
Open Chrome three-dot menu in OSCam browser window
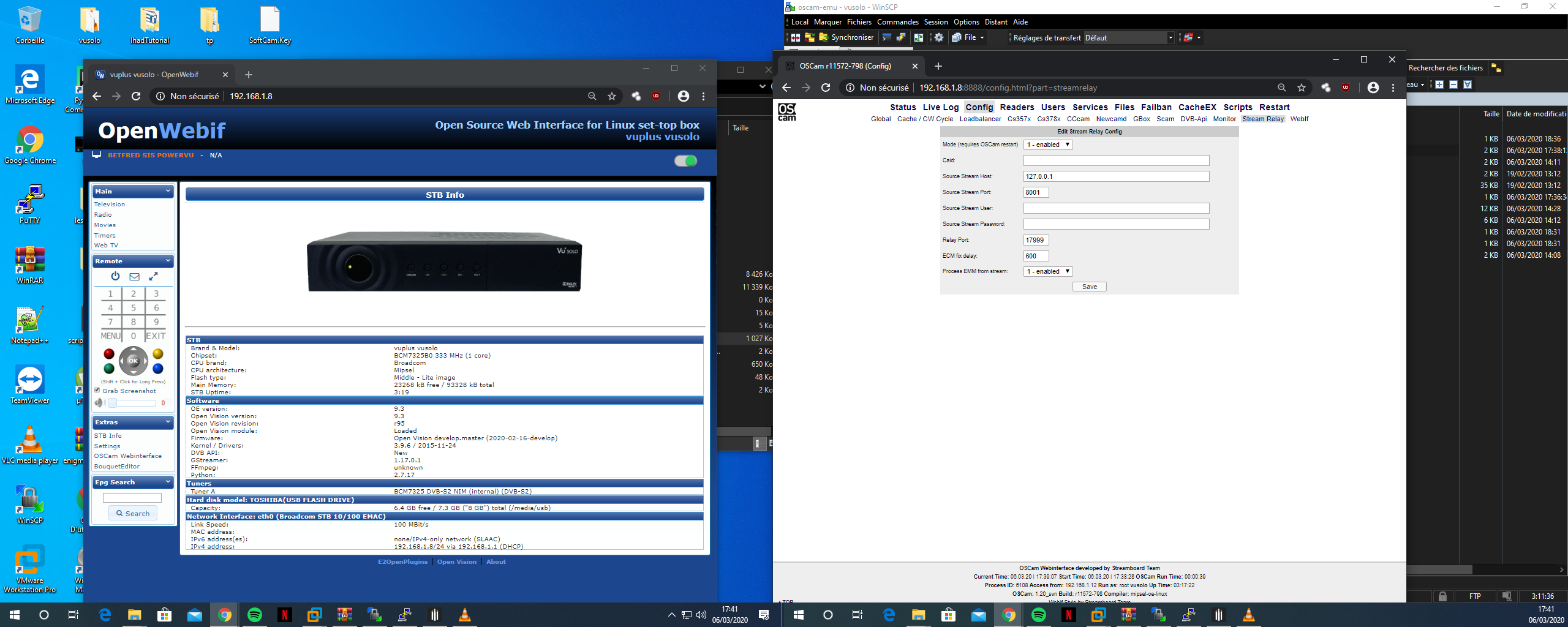1393,88
